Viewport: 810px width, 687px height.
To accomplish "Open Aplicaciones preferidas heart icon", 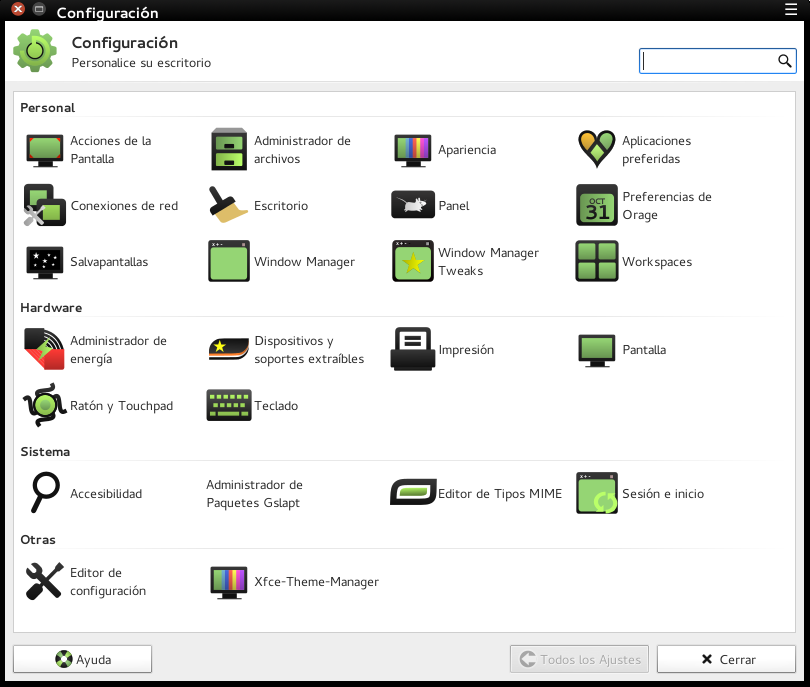I will pyautogui.click(x=597, y=149).
